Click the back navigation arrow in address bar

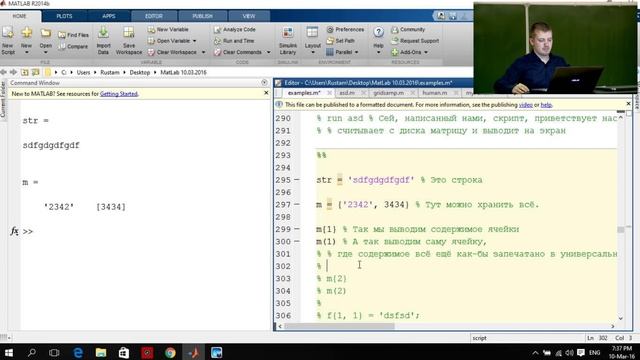4,72
